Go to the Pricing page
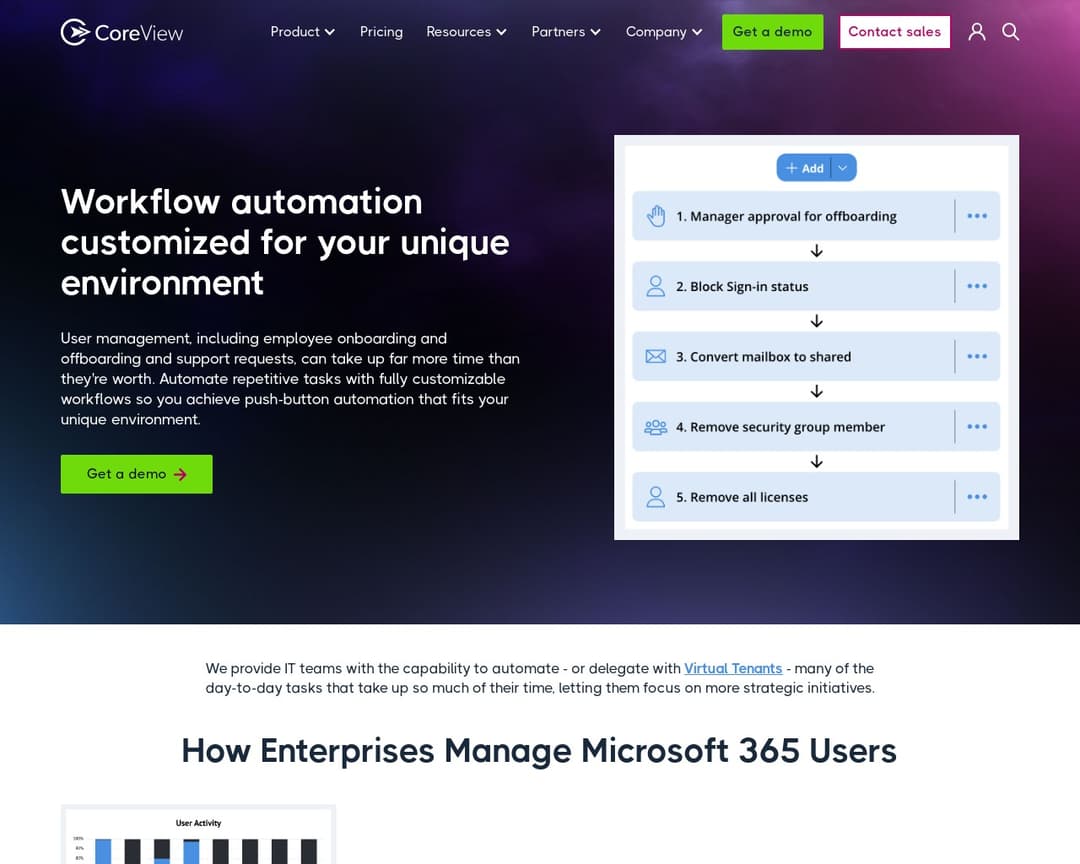The image size is (1080, 864). pyautogui.click(x=381, y=32)
